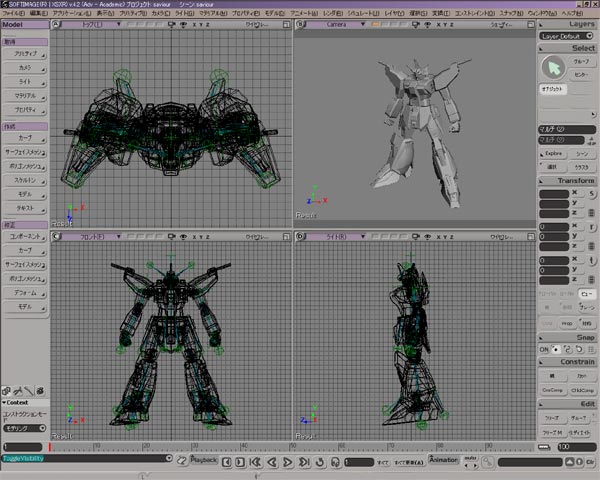
Task: Click the CnsComp button
Action: (x=553, y=390)
